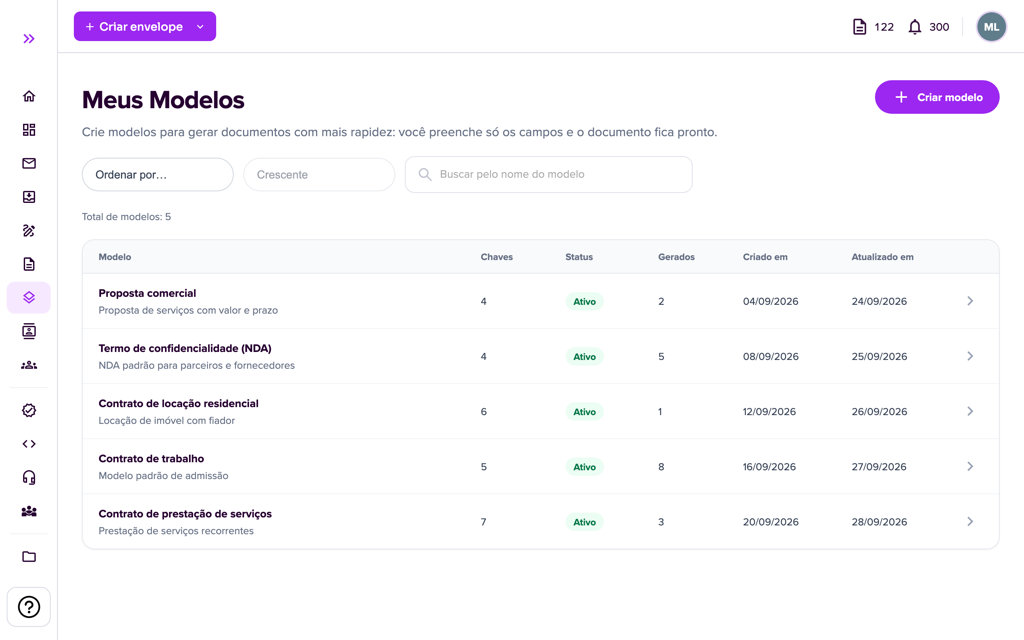1024x640 pixels.
Task: Click the Criar envelope button
Action: [x=145, y=27]
